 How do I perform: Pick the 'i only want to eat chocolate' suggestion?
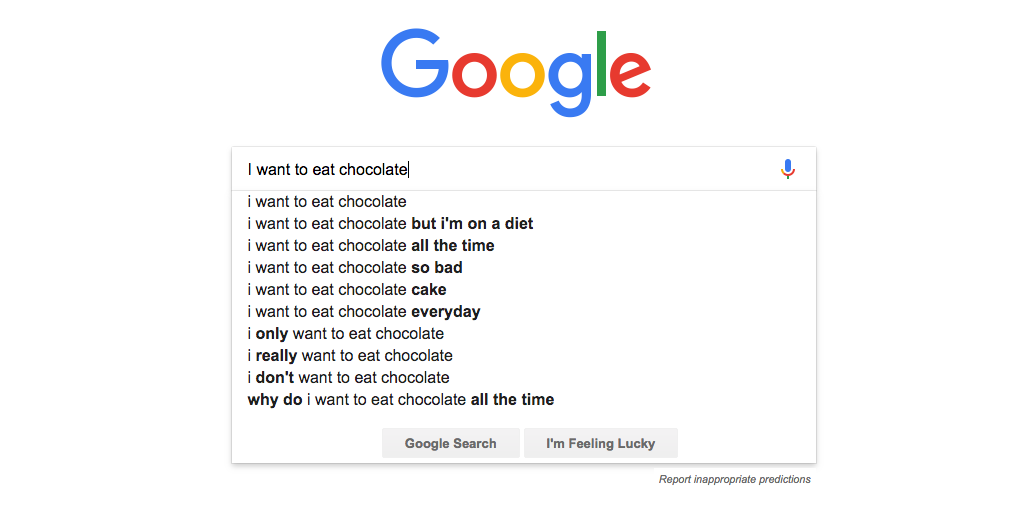[346, 334]
